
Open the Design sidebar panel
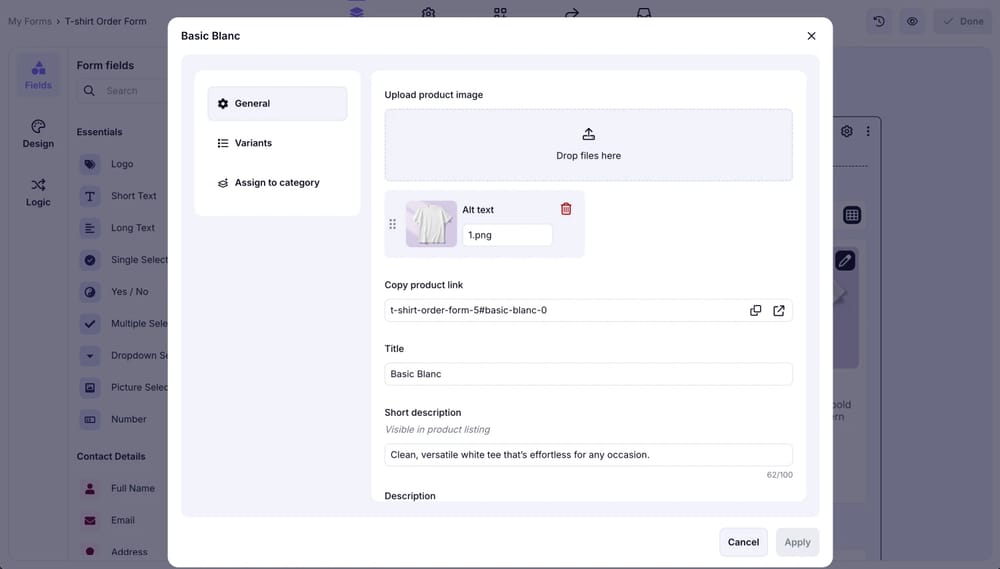(38, 134)
